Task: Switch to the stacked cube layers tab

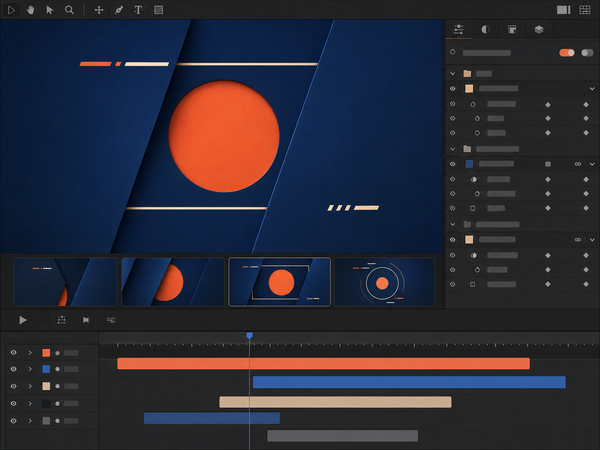Action: pos(539,29)
